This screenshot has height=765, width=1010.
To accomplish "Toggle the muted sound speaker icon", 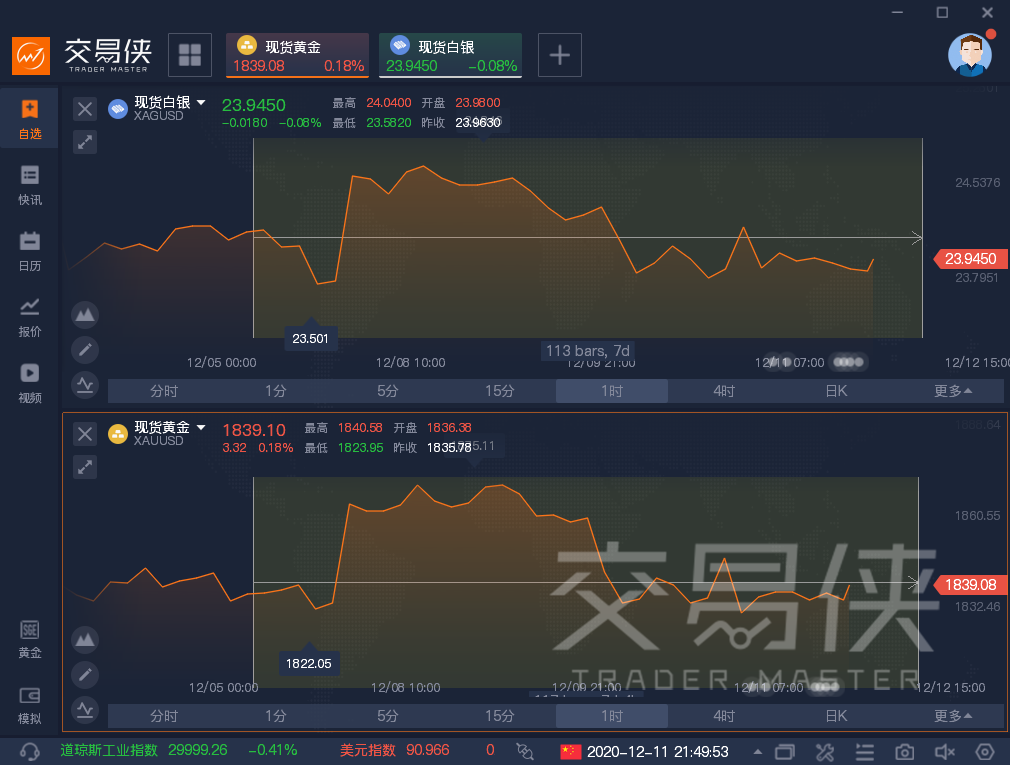I will coord(945,751).
